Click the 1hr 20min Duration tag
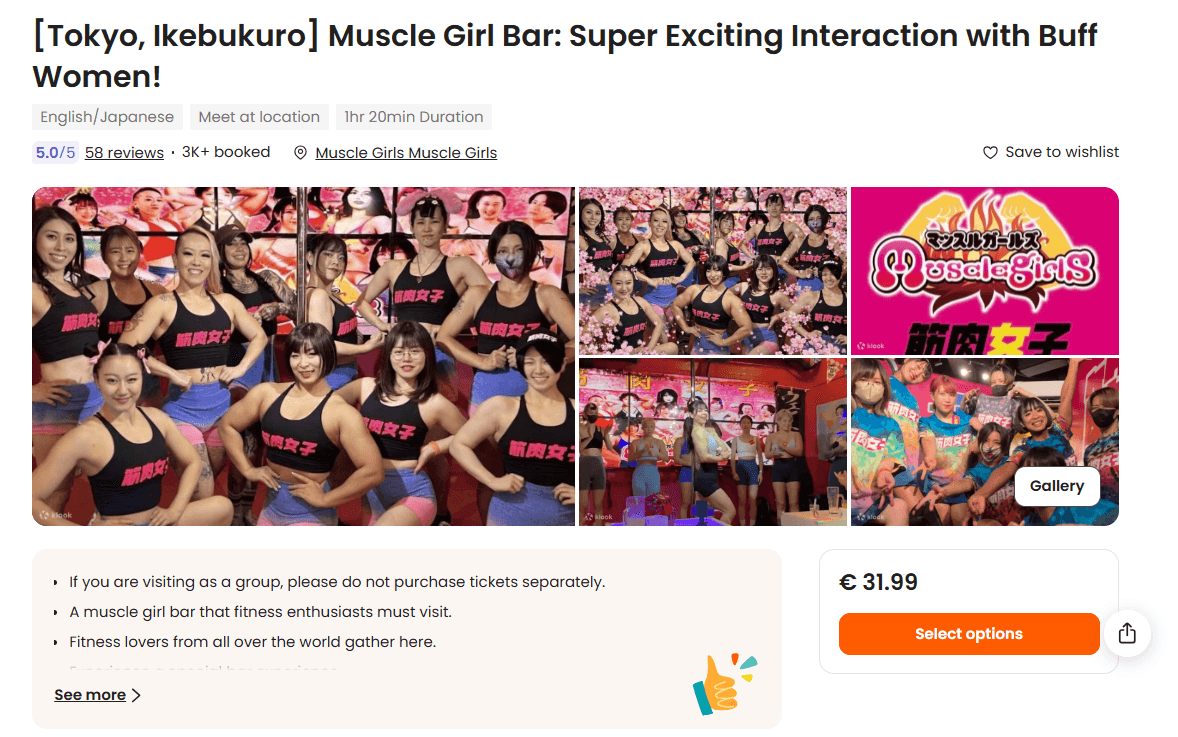Screen dimensions: 1178x737 point(414,116)
